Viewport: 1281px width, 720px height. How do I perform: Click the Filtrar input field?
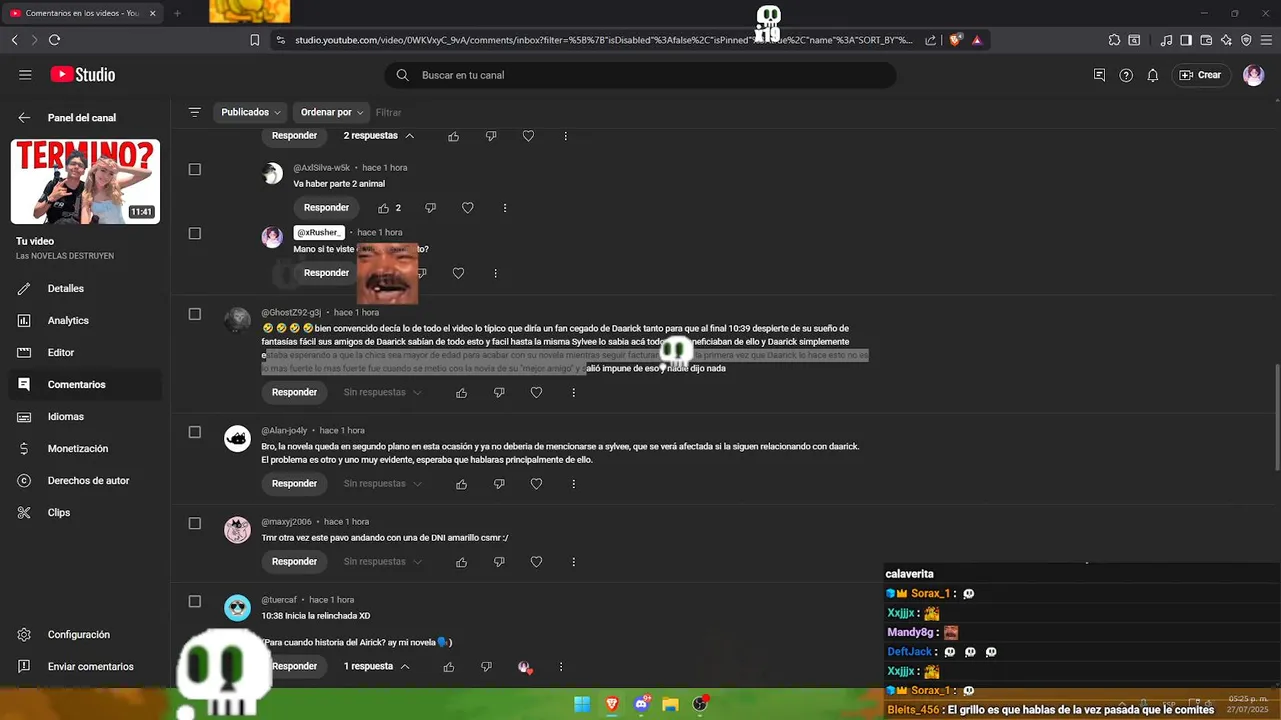(x=389, y=112)
